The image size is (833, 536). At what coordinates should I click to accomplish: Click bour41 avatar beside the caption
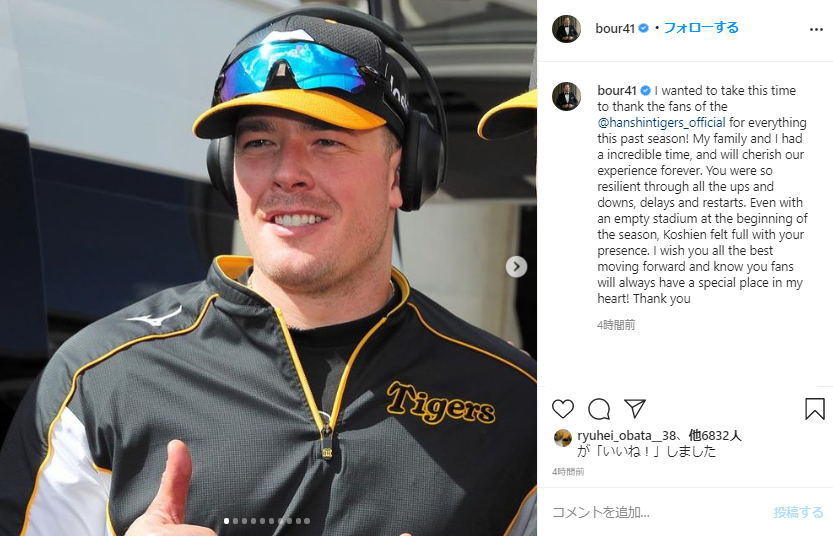(566, 97)
